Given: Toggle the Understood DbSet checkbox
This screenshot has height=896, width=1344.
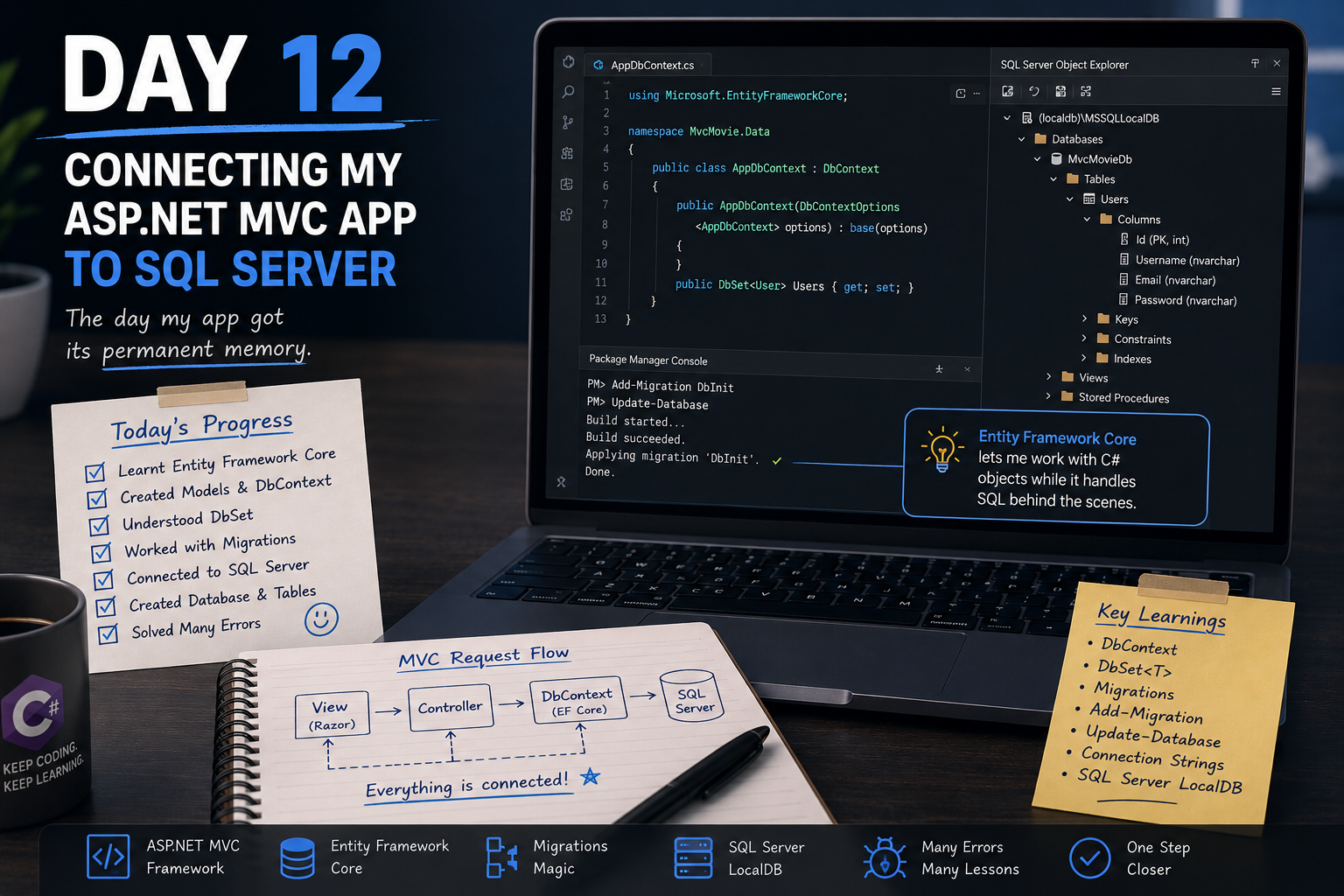Looking at the screenshot, I should click(x=100, y=525).
